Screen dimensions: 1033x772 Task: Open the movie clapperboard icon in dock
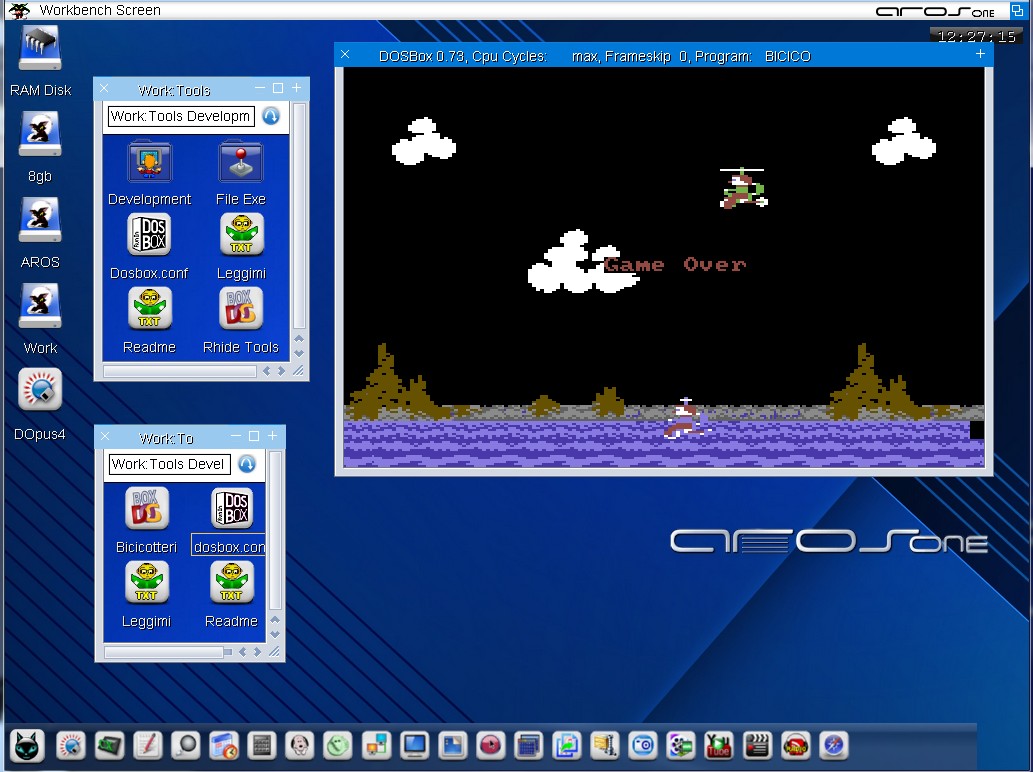point(757,746)
